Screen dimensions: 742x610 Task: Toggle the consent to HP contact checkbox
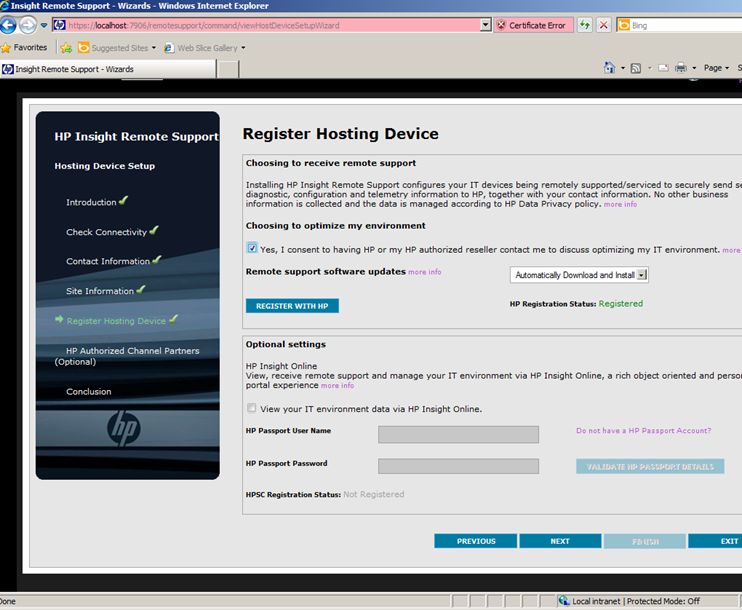tap(252, 248)
